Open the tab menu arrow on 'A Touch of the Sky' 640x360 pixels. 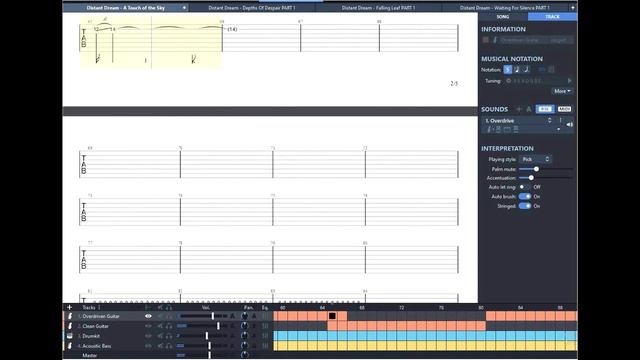(x=184, y=8)
